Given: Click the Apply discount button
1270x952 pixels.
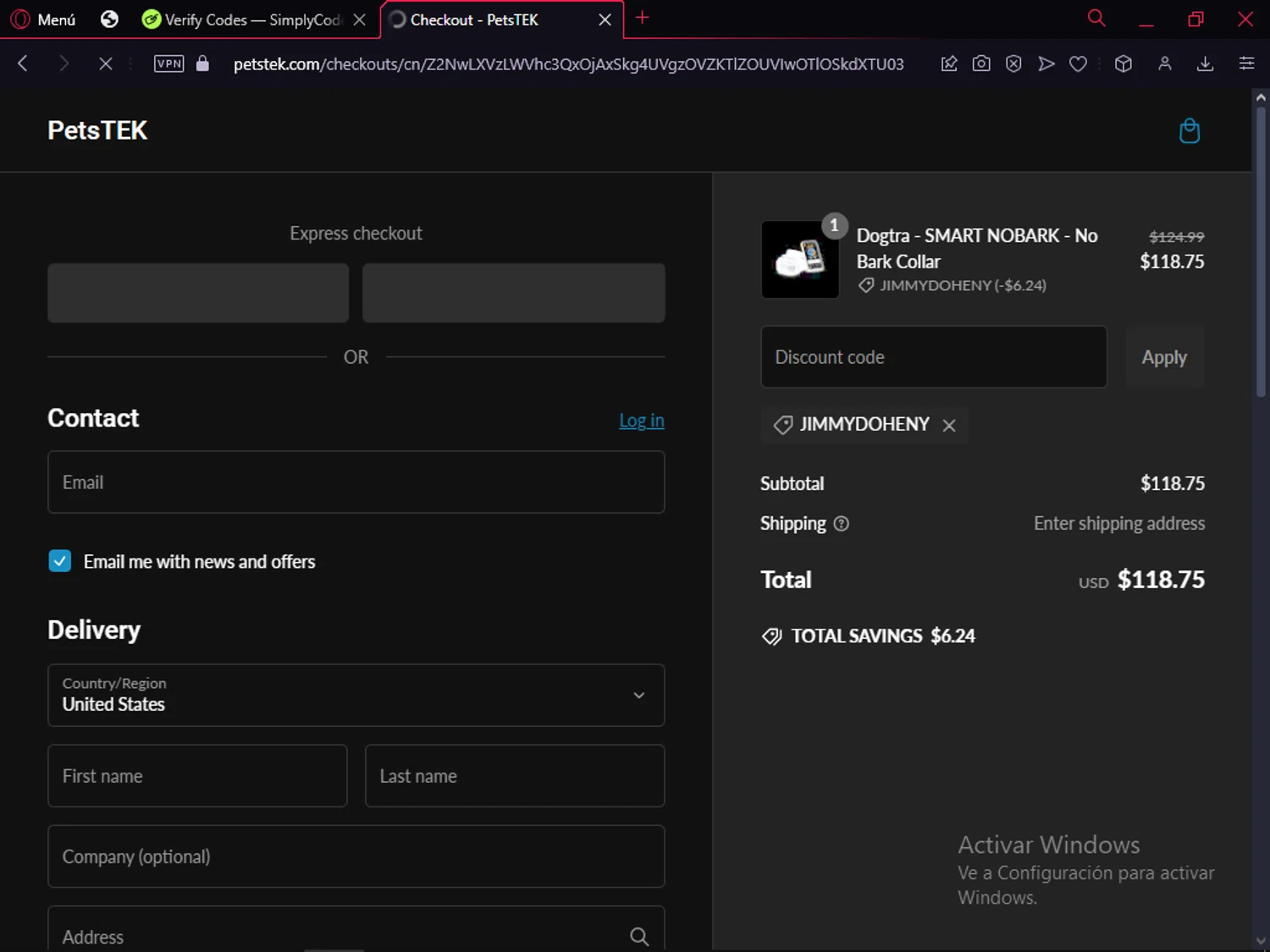Looking at the screenshot, I should click(x=1165, y=357).
